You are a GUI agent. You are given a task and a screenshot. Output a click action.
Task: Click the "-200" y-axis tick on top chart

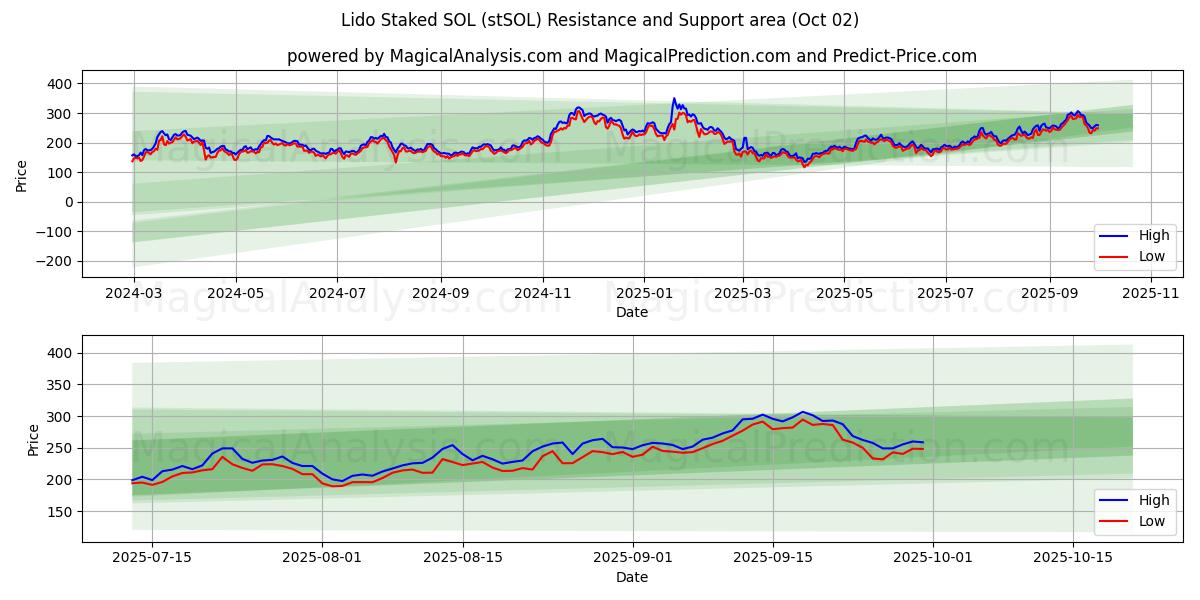[x=54, y=261]
